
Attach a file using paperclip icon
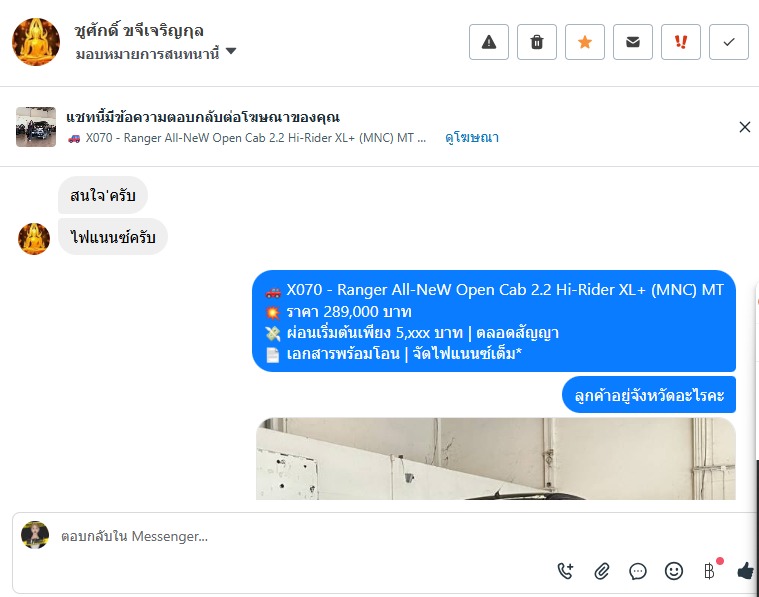(601, 571)
